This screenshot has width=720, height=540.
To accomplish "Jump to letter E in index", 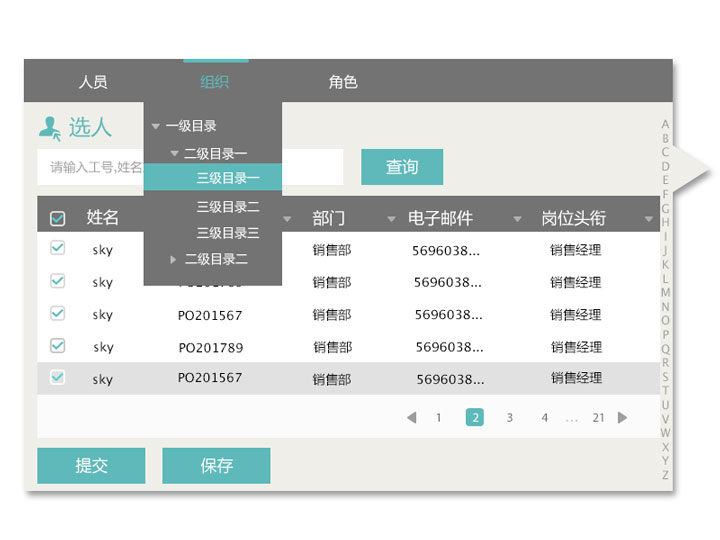I will [665, 180].
